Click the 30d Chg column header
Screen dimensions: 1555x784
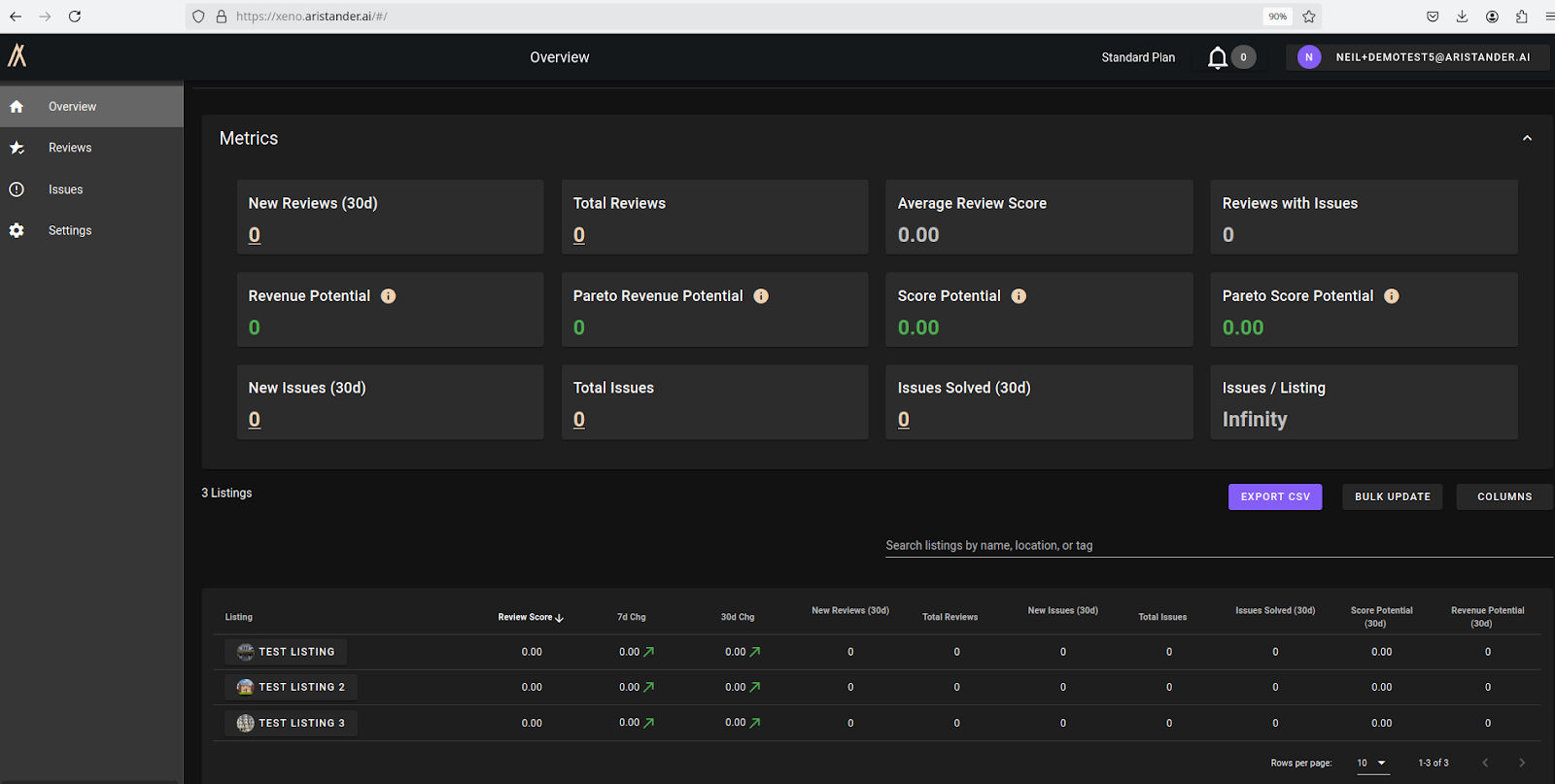coord(738,617)
